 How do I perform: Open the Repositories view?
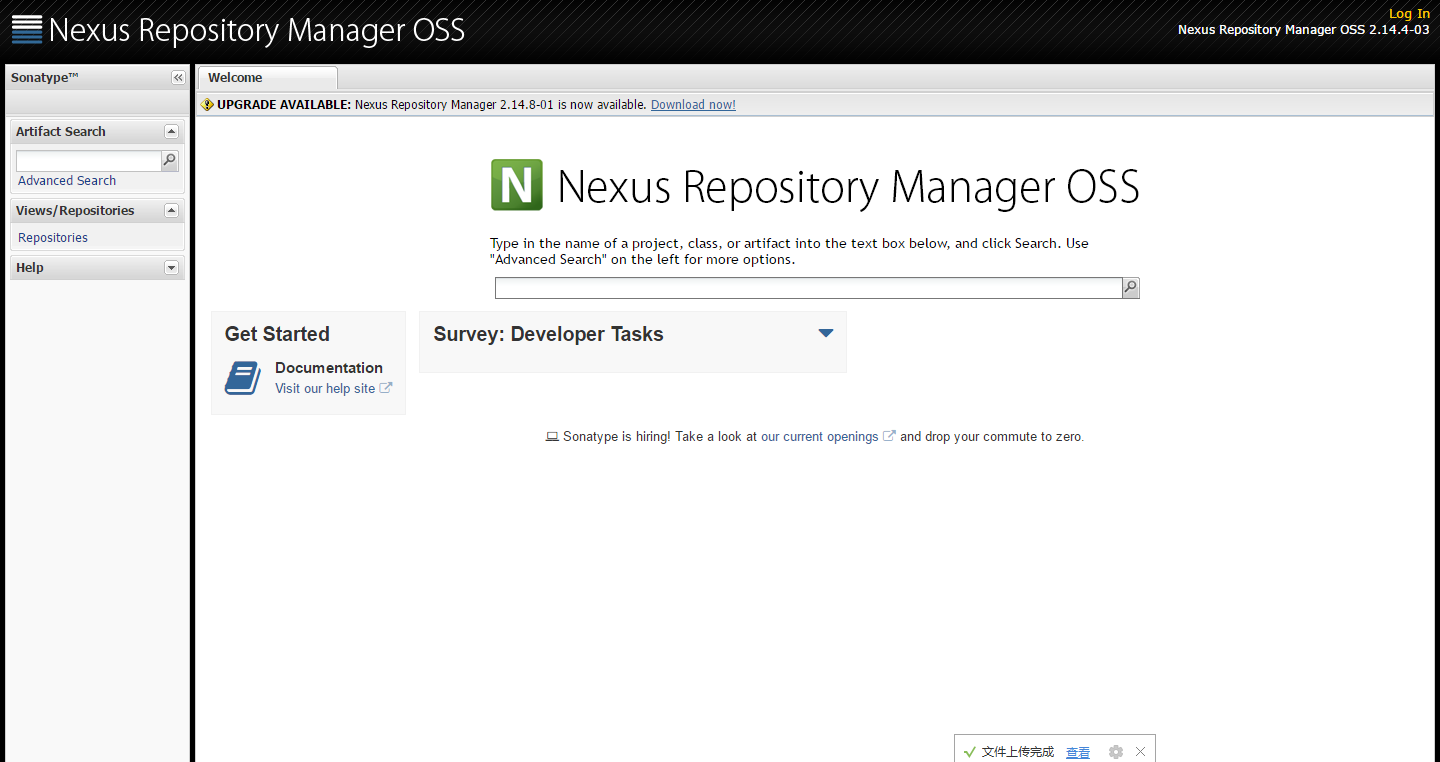(53, 237)
